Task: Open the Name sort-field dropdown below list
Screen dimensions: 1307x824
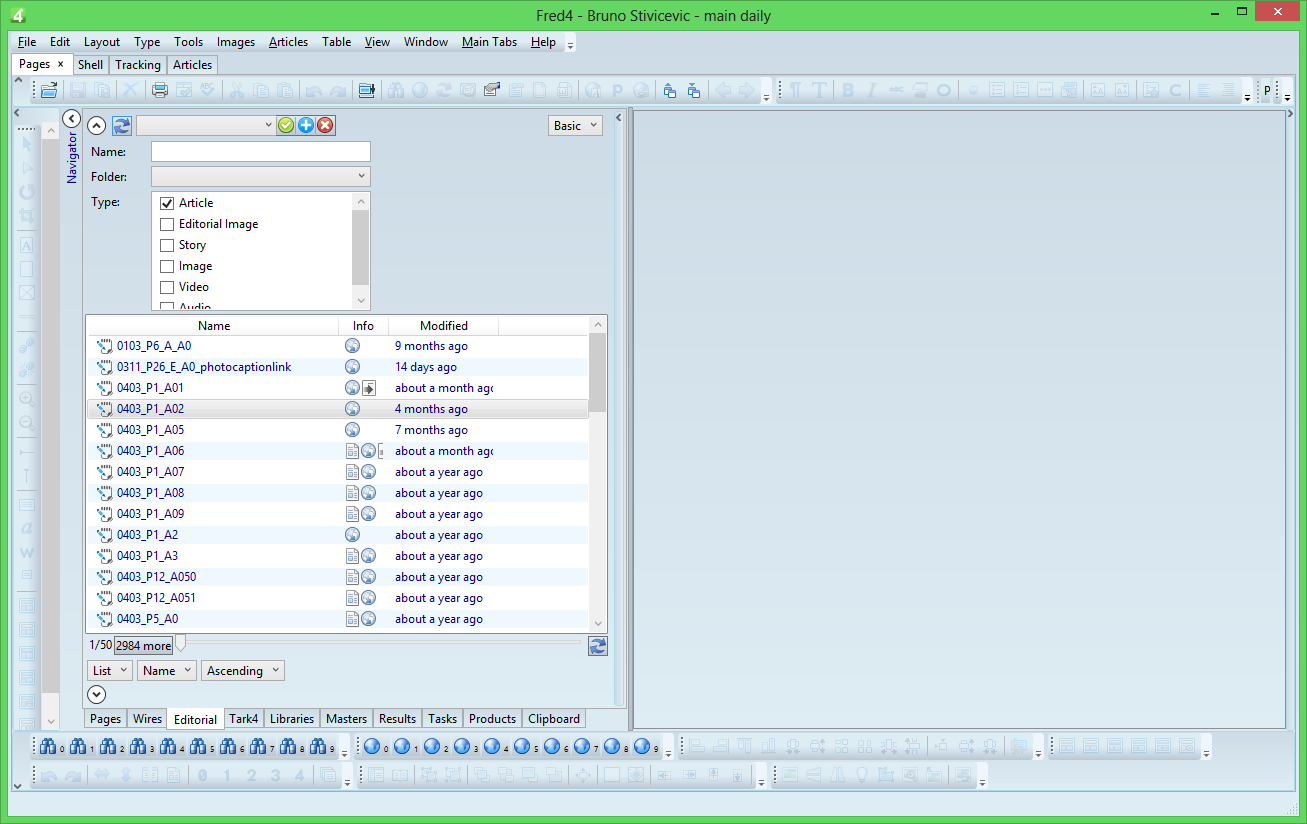Action: click(166, 671)
